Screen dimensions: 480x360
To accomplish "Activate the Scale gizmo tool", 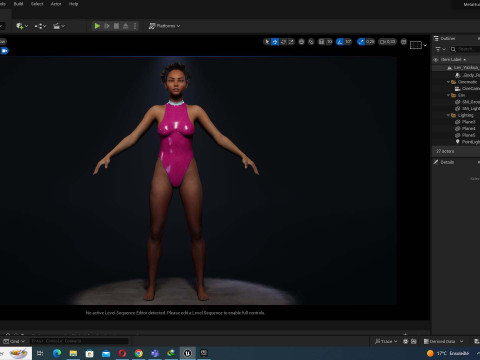I will pos(291,42).
